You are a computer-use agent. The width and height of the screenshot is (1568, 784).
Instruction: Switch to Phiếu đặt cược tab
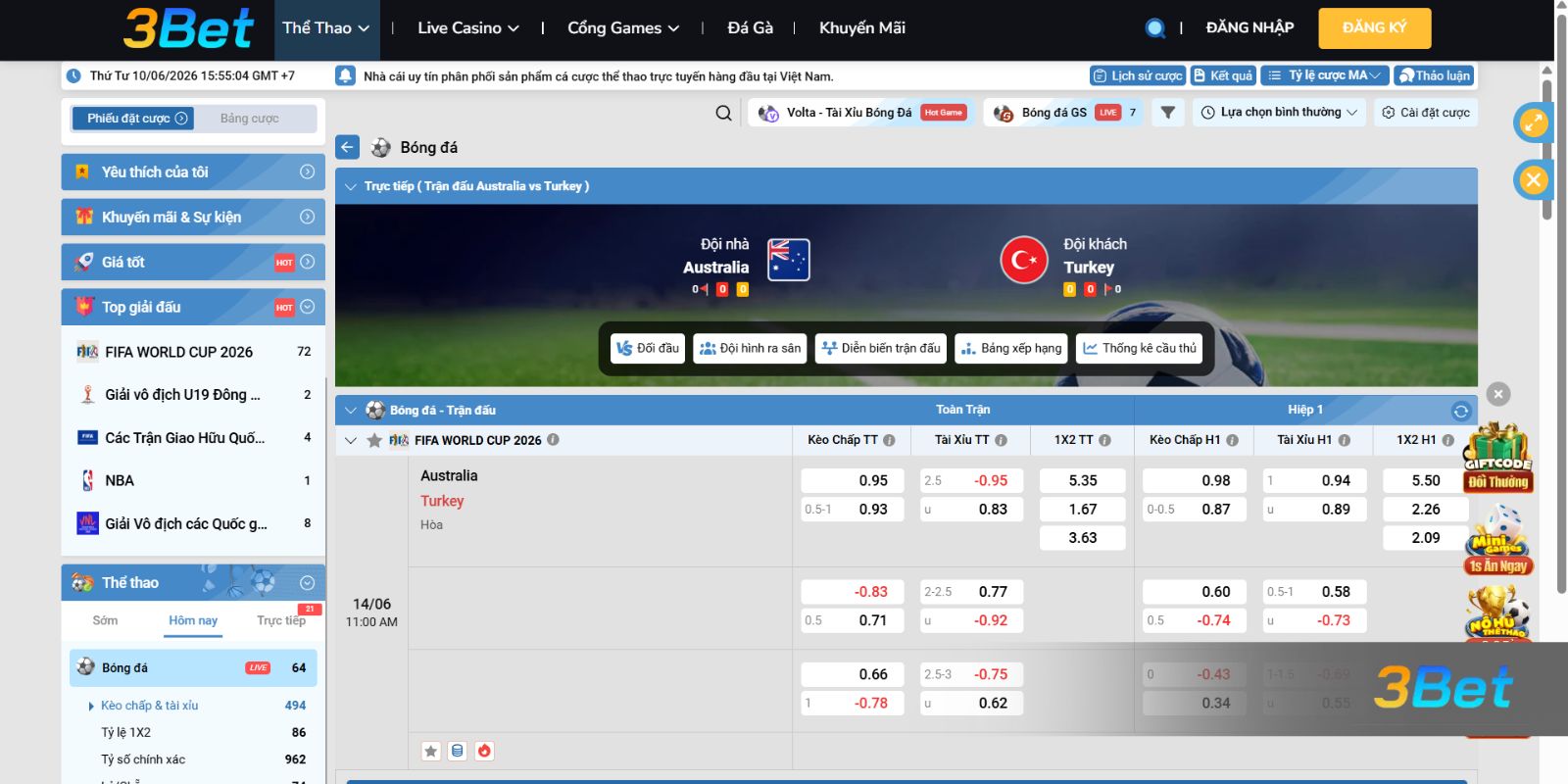coord(132,119)
